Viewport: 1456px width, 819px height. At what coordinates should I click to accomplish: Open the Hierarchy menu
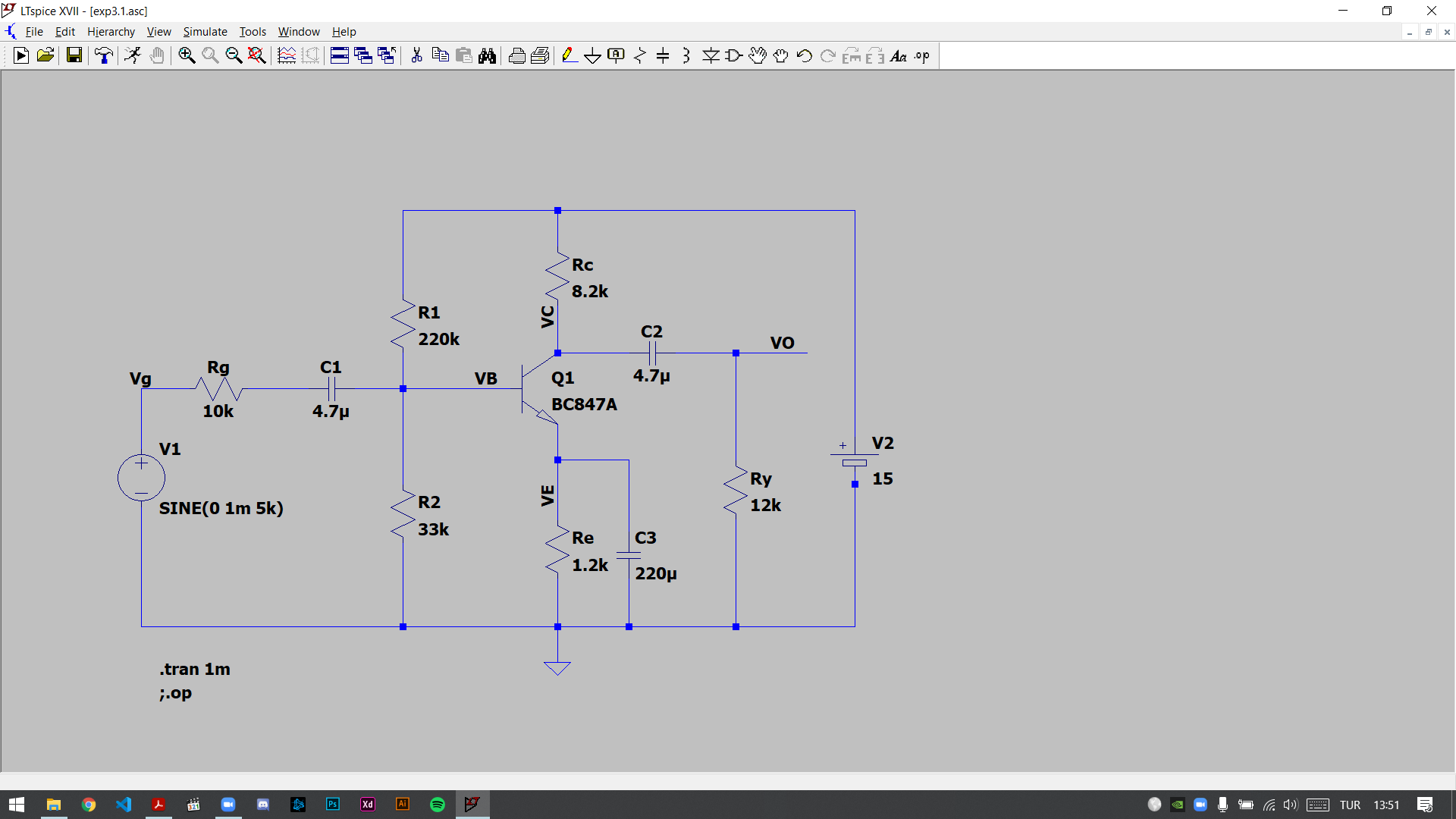111,32
